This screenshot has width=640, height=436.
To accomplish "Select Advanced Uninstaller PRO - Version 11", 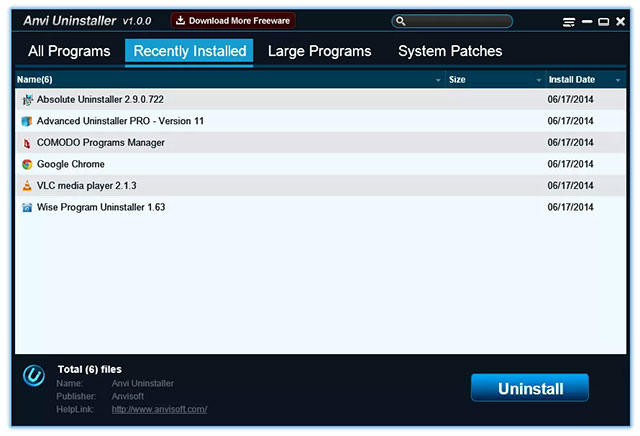I will click(x=320, y=121).
